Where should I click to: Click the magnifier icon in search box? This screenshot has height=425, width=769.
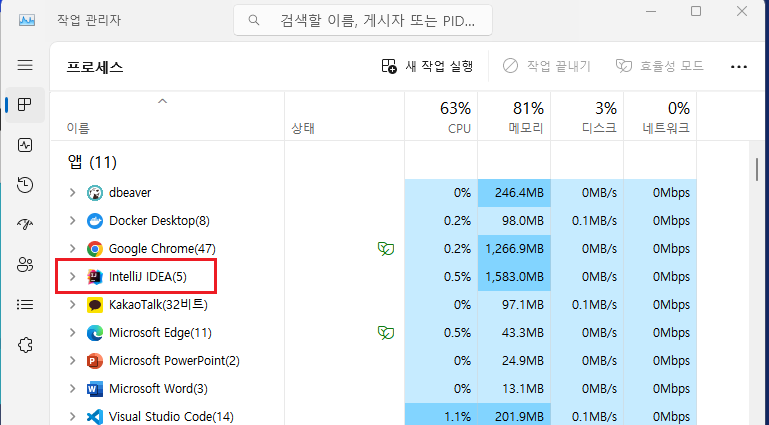point(254,20)
